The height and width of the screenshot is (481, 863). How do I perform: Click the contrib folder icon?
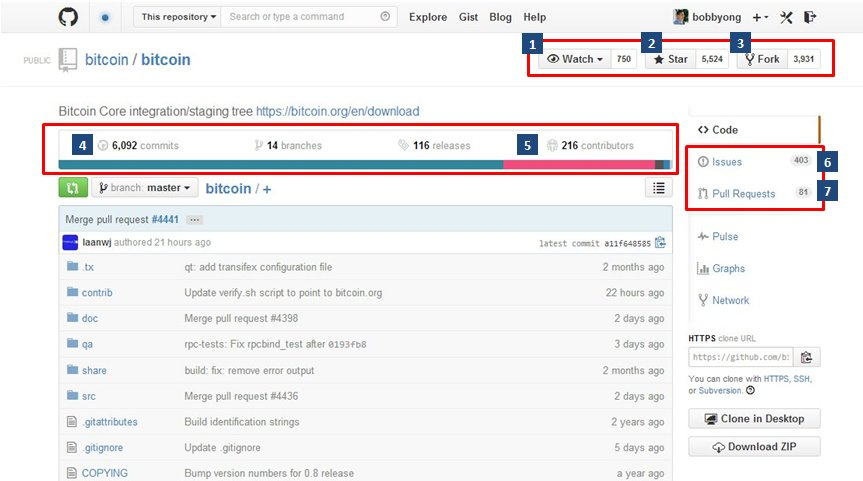click(x=72, y=292)
